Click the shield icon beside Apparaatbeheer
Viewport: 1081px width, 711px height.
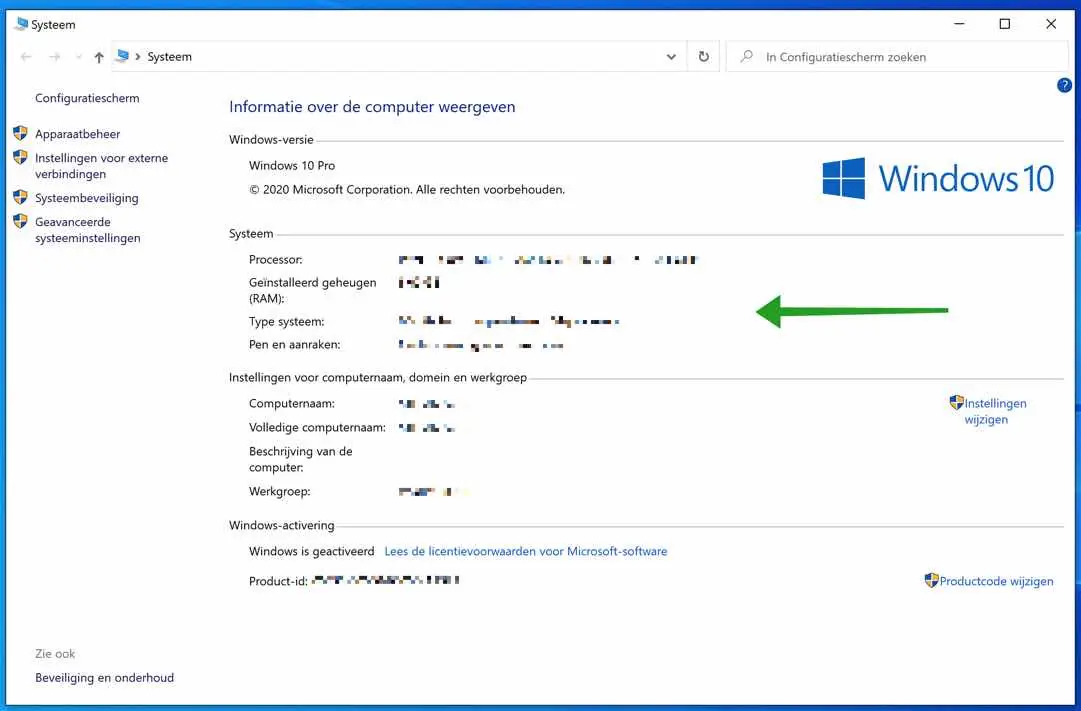tap(21, 132)
